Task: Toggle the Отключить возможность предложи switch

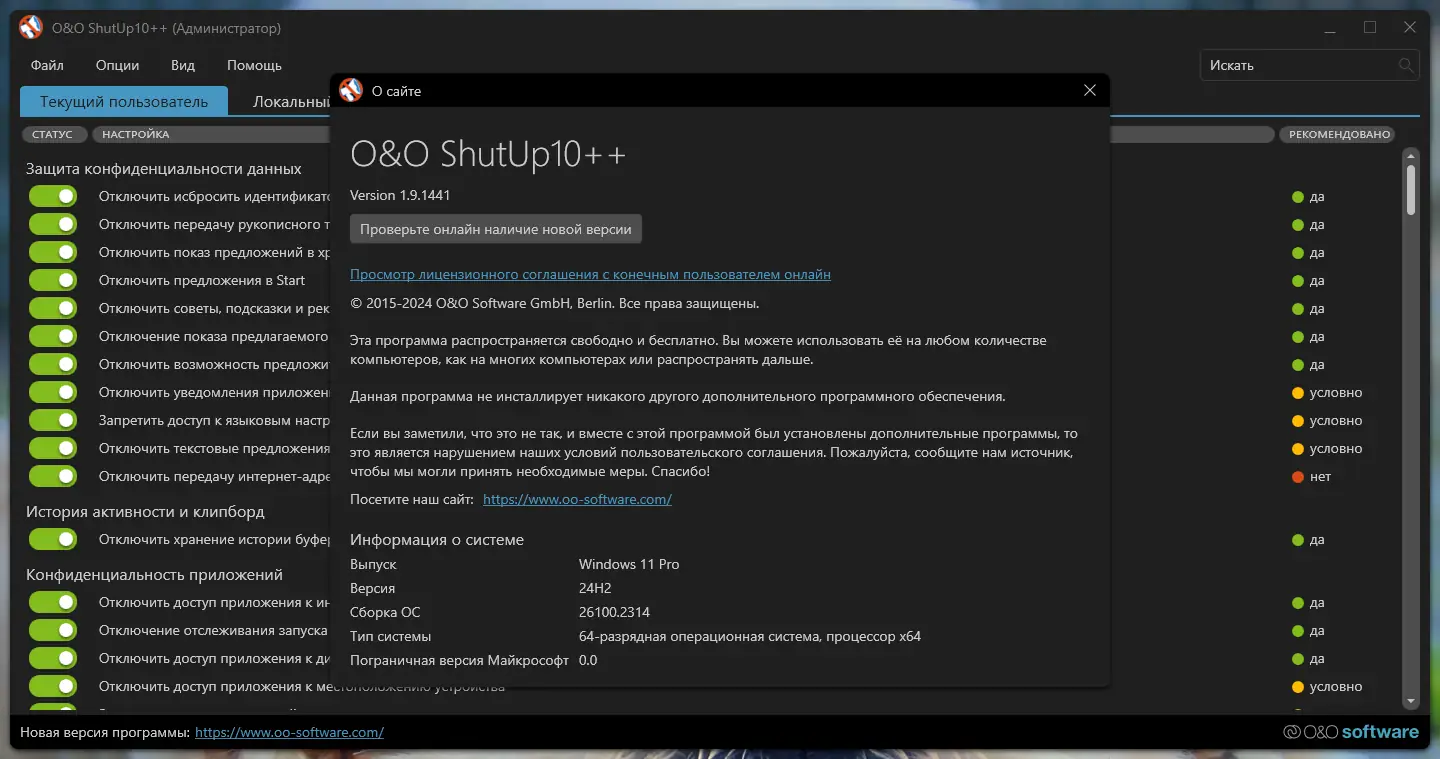Action: [53, 364]
